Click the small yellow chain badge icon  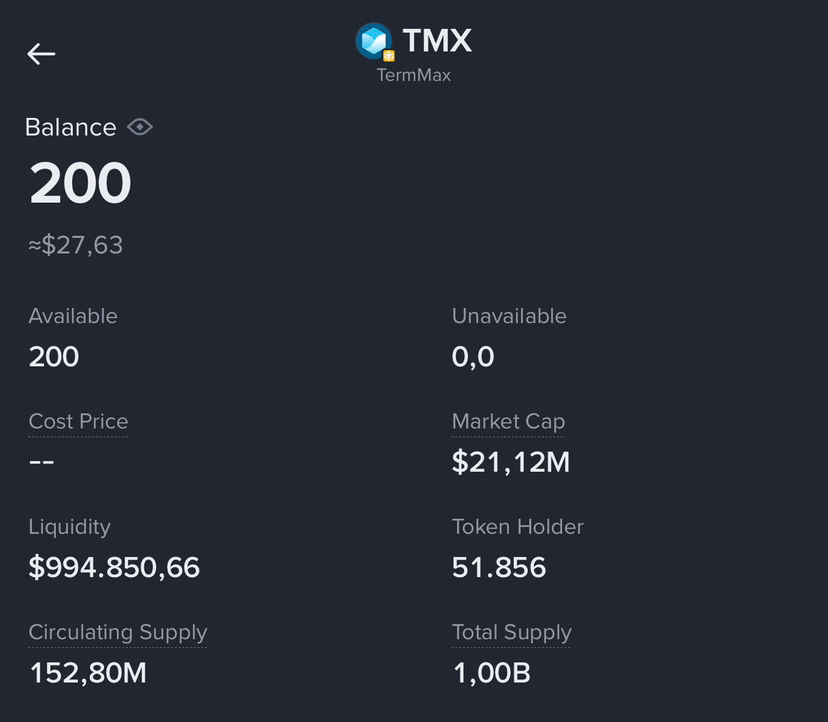pos(389,55)
